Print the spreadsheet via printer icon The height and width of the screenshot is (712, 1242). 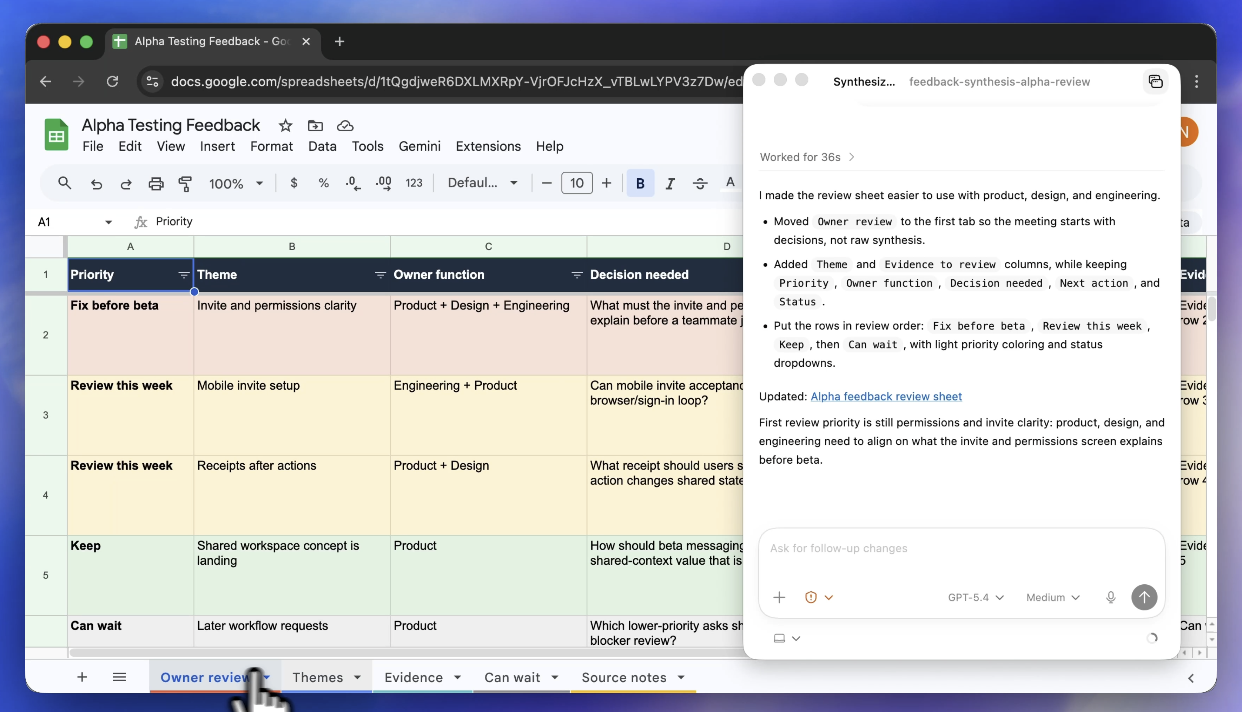click(x=156, y=183)
